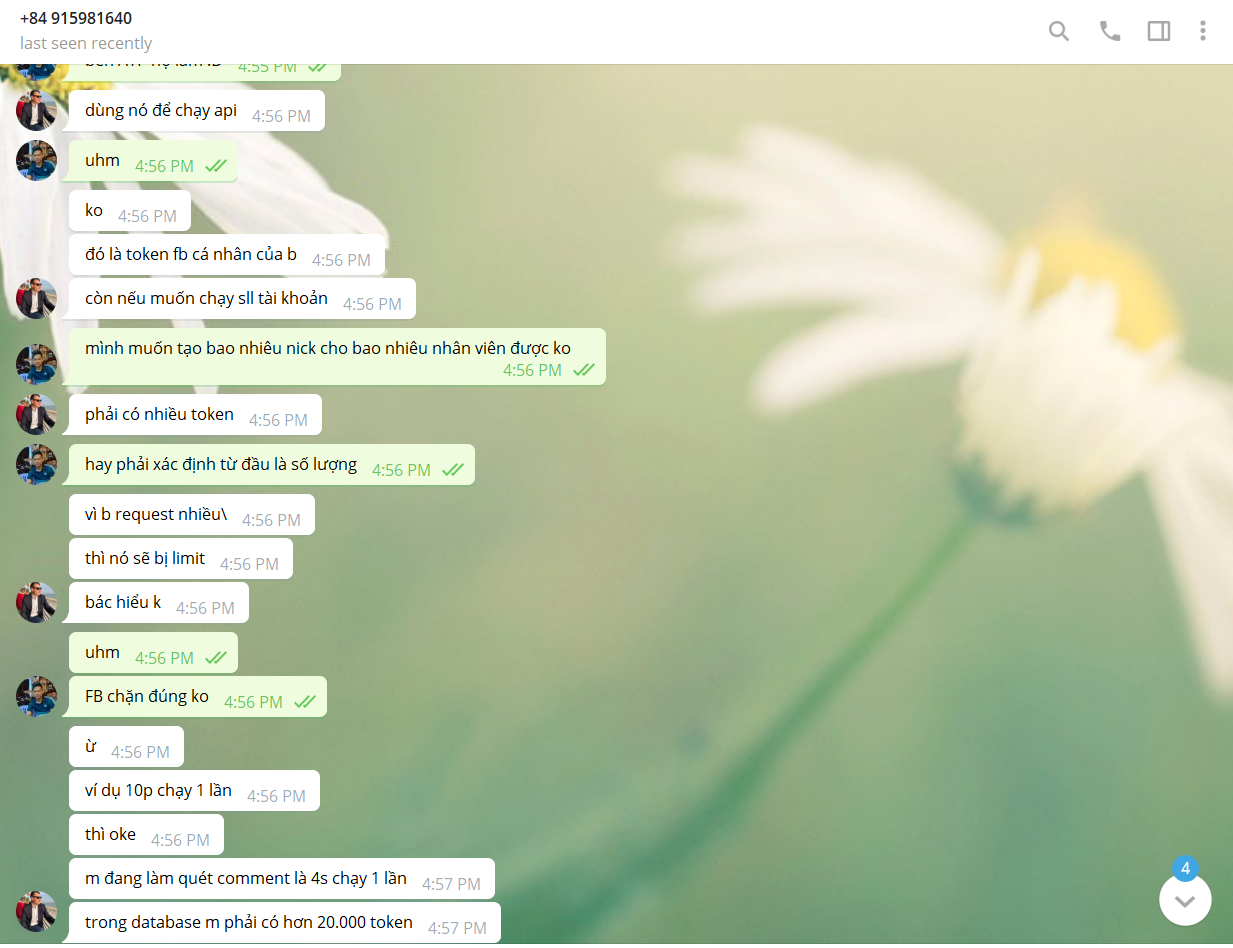
Task: Click avatar beside 'FB chặn đúng ko'
Action: click(x=36, y=697)
